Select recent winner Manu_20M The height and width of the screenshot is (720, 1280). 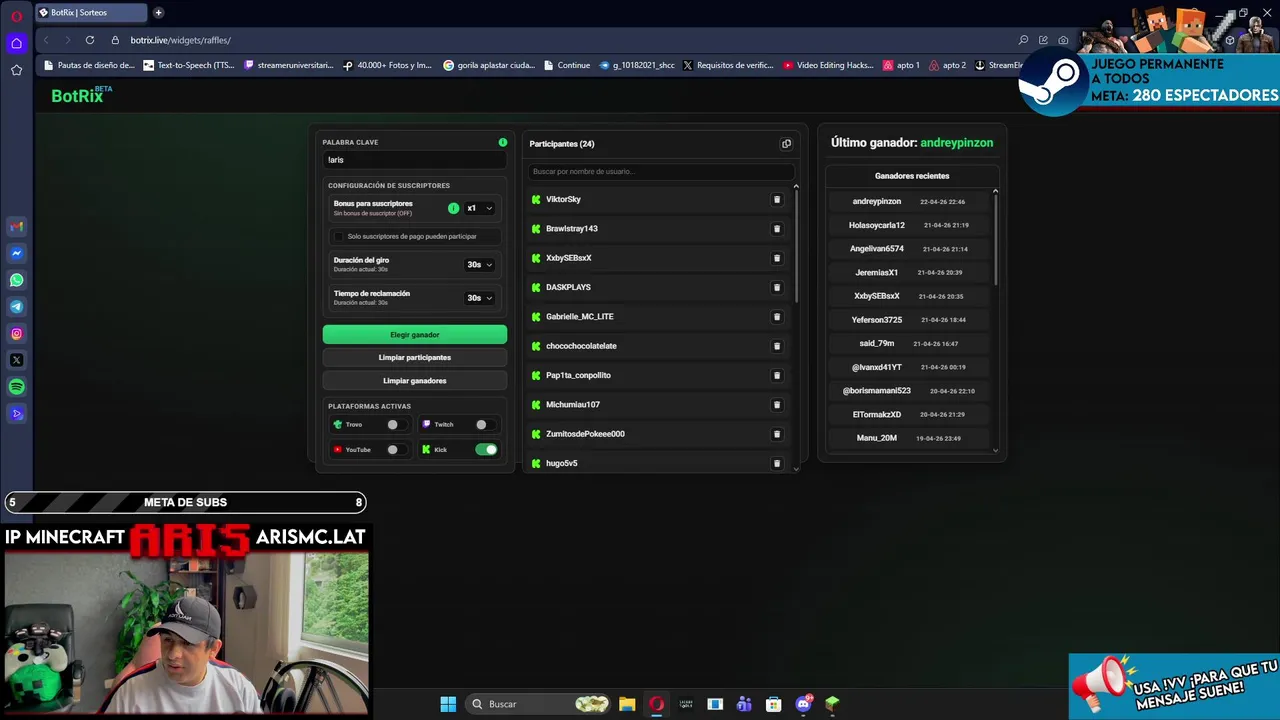click(909, 438)
